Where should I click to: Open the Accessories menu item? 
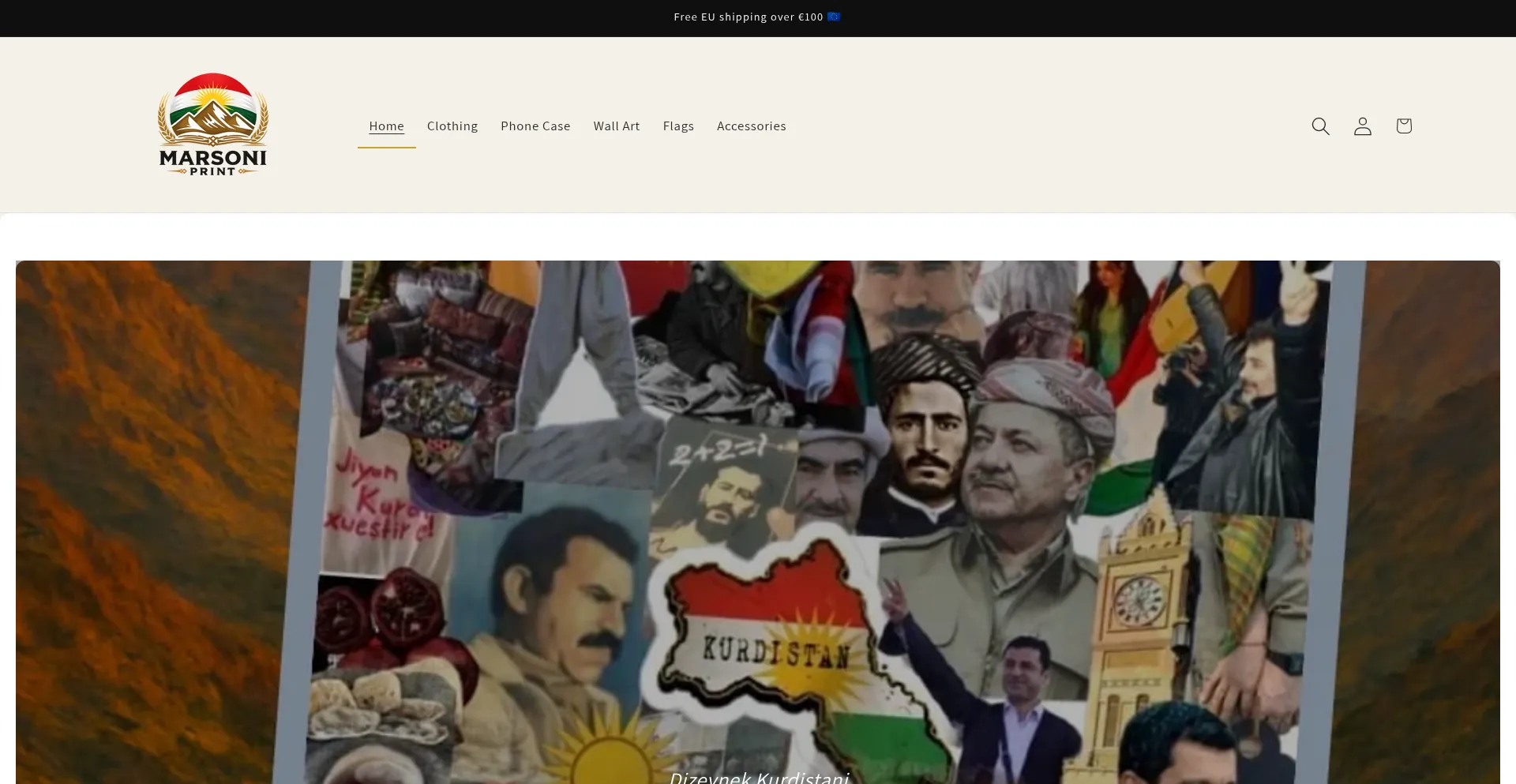(752, 126)
